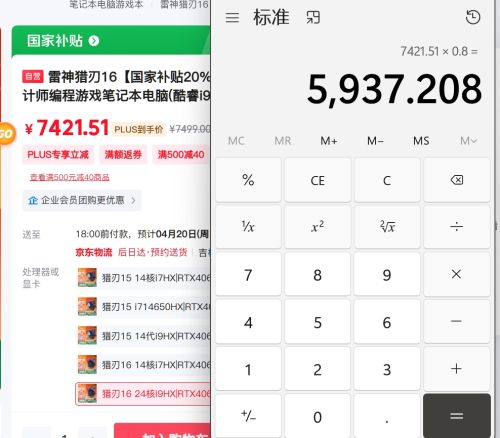
Task: Click digit 1 key
Action: [x=248, y=369]
